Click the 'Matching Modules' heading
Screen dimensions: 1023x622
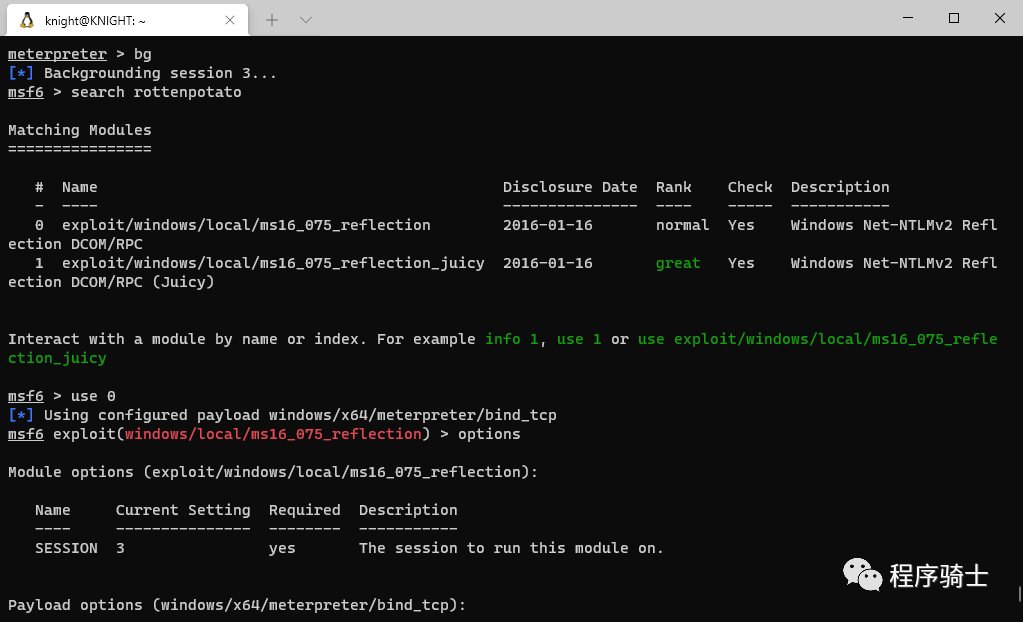tap(80, 130)
